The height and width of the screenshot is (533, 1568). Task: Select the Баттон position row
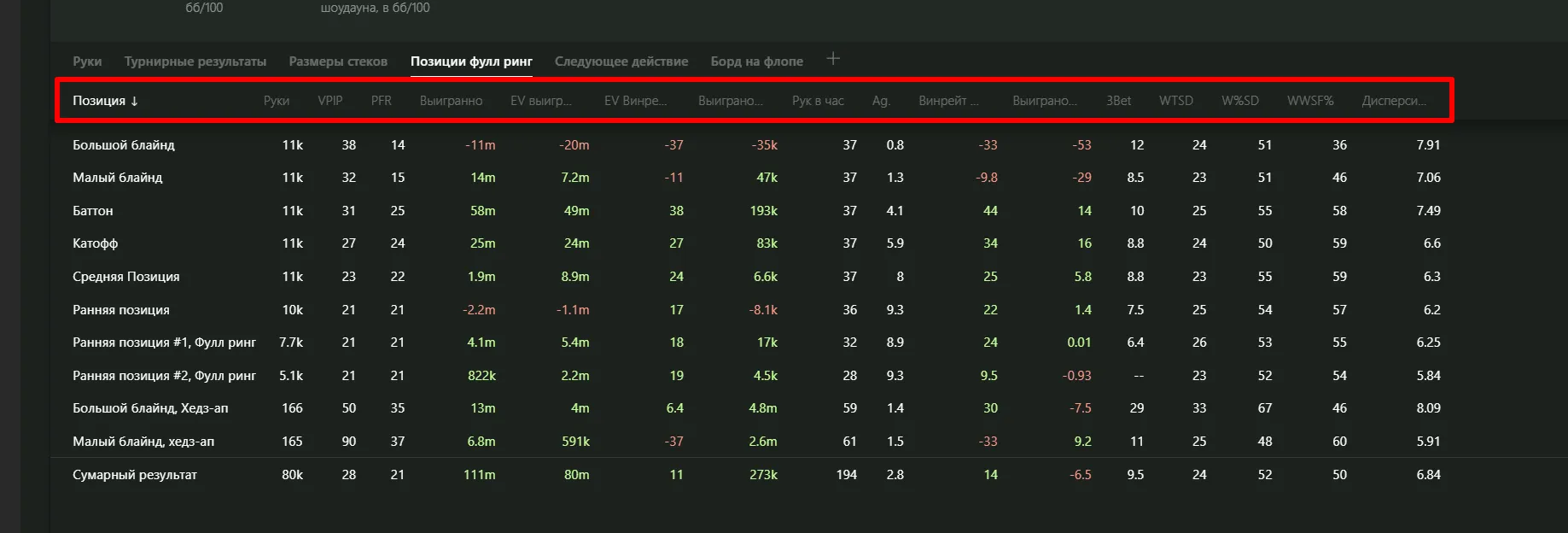(x=93, y=211)
